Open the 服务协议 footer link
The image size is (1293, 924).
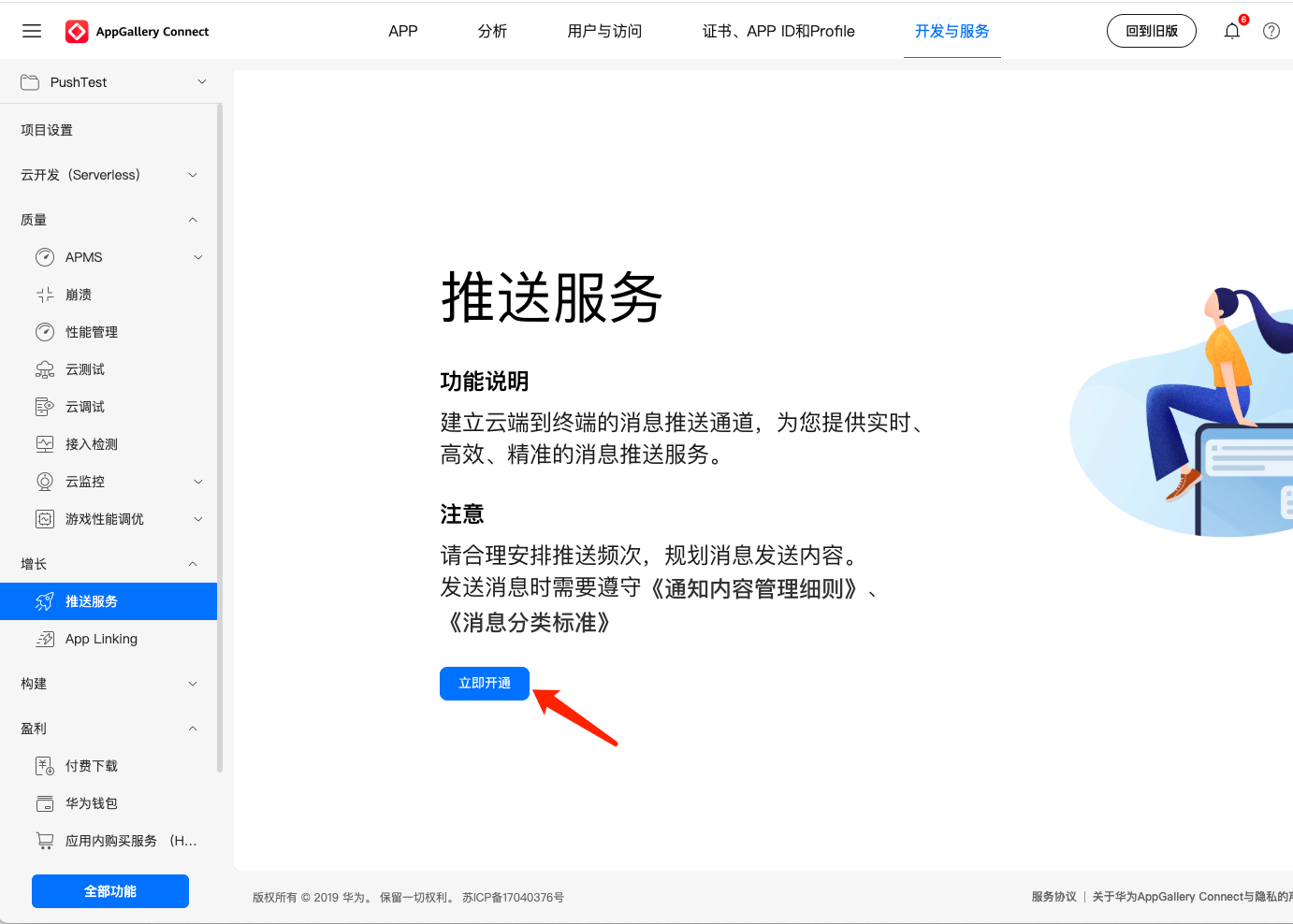(1053, 897)
